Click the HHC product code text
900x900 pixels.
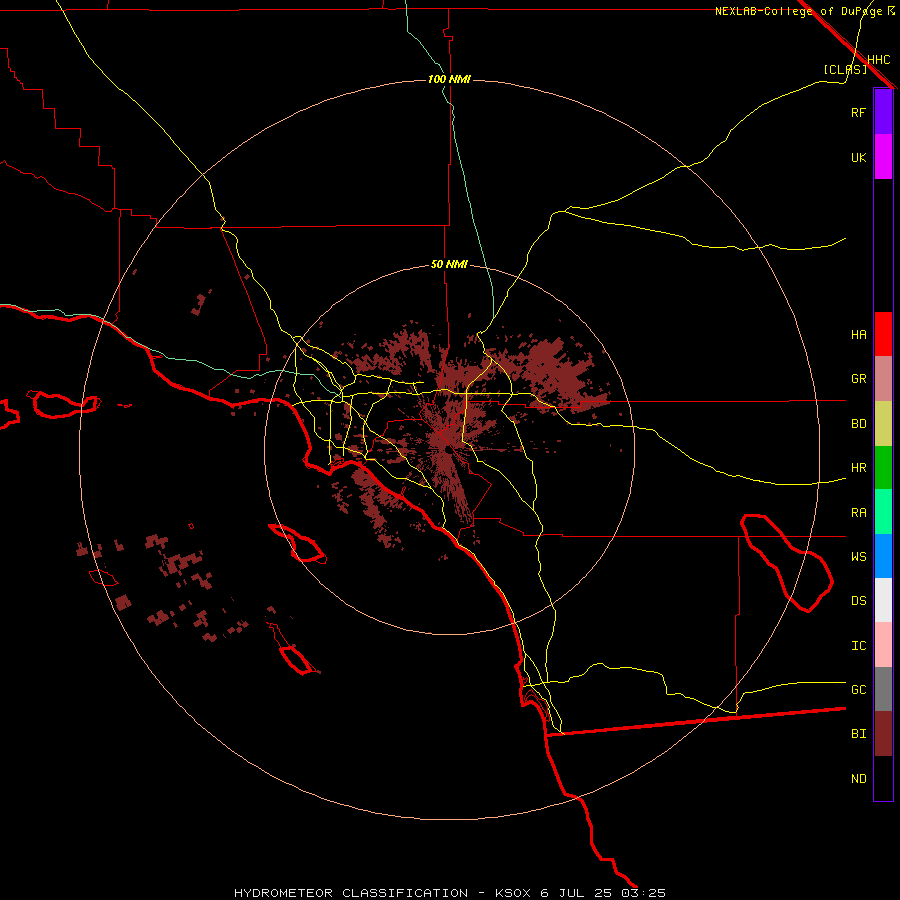click(x=878, y=60)
